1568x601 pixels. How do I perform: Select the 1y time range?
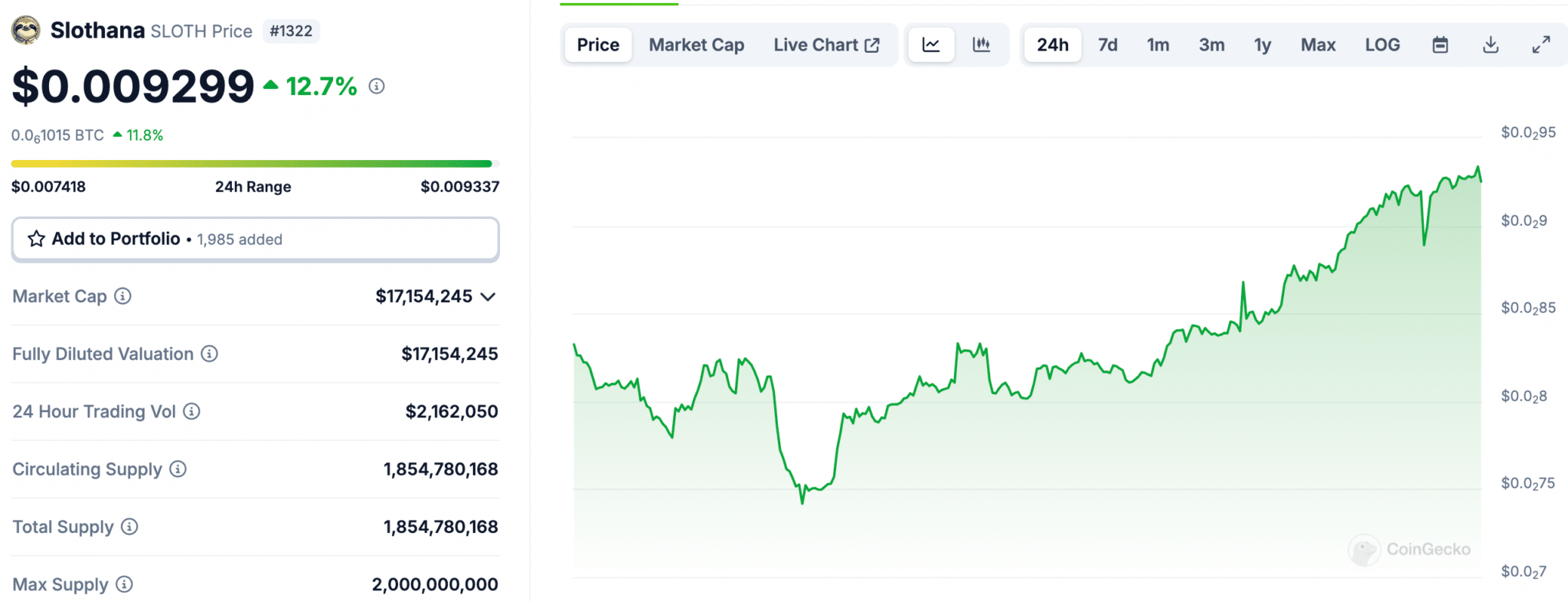[1263, 45]
